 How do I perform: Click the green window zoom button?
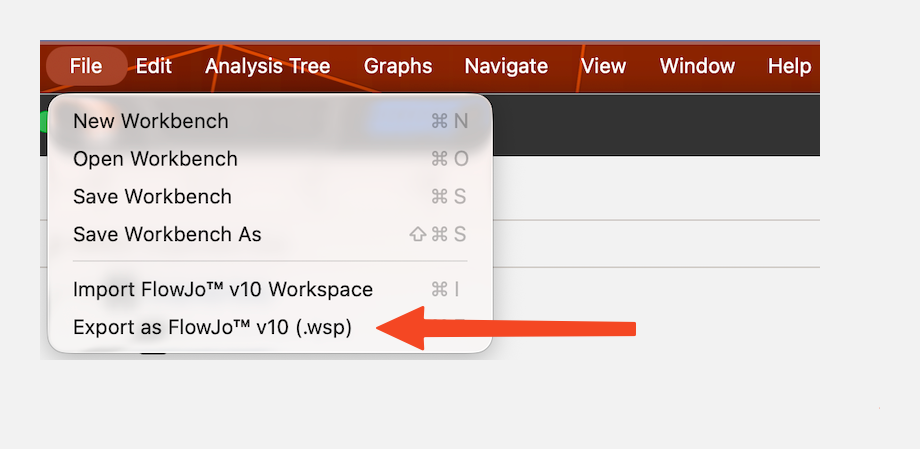(44, 121)
